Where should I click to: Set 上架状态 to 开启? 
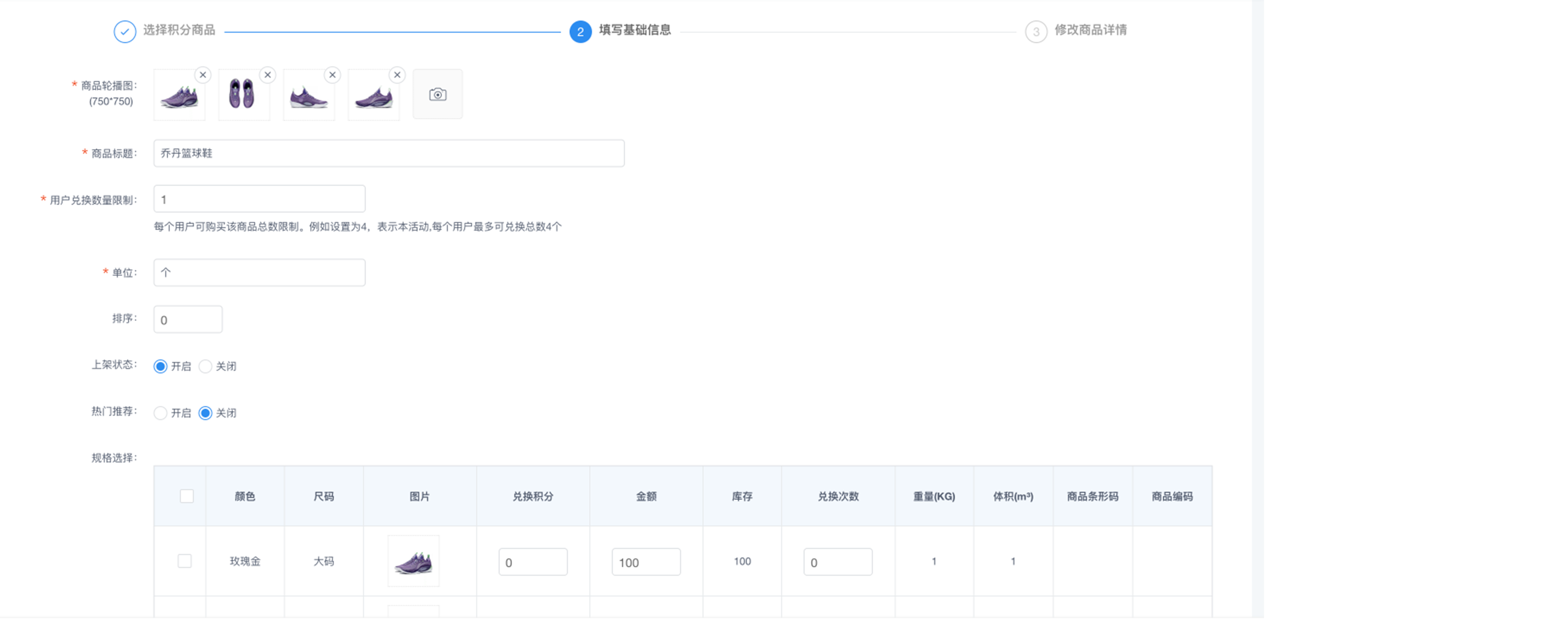click(x=161, y=367)
